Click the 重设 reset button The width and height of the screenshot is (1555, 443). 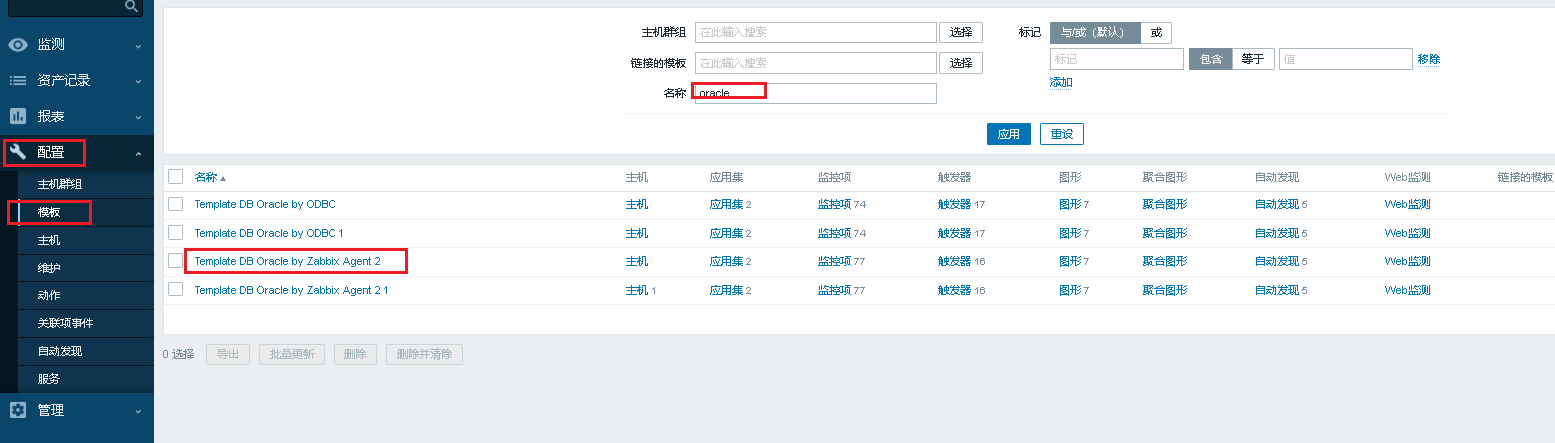1061,134
